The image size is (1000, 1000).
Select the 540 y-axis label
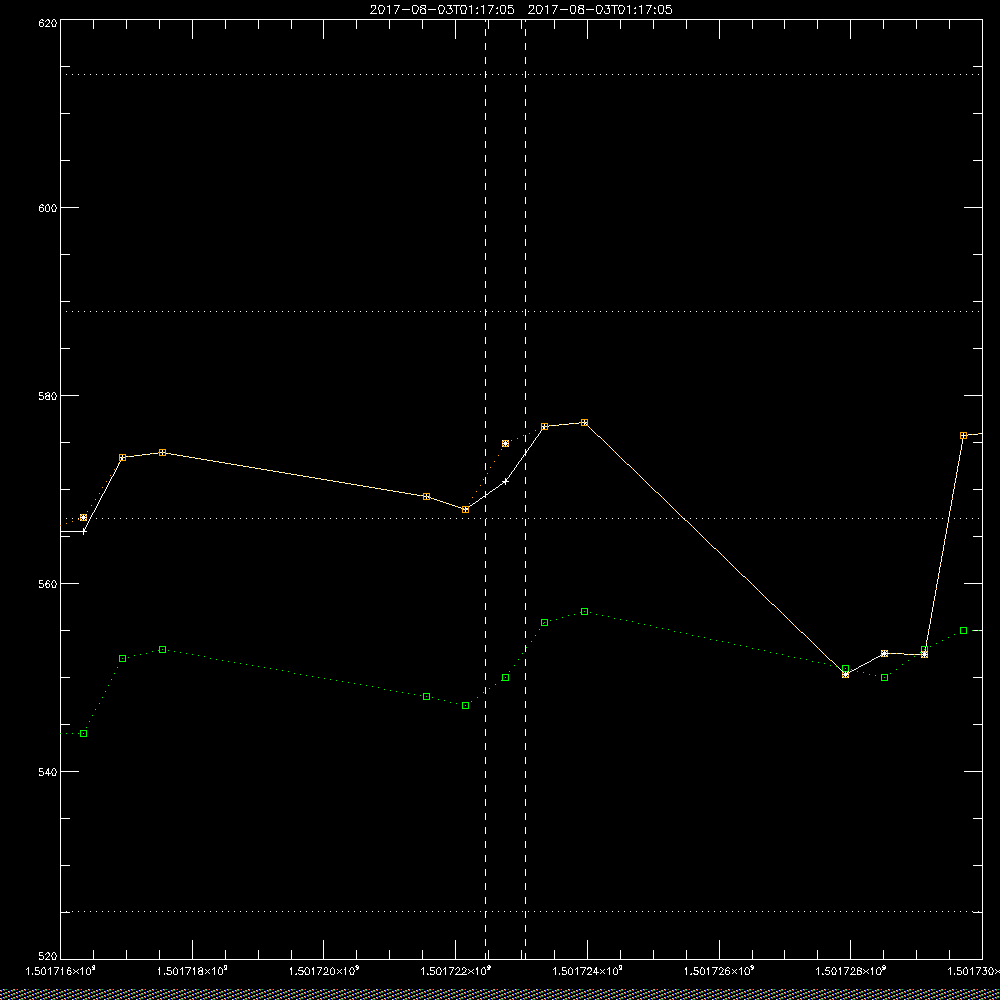coord(49,772)
